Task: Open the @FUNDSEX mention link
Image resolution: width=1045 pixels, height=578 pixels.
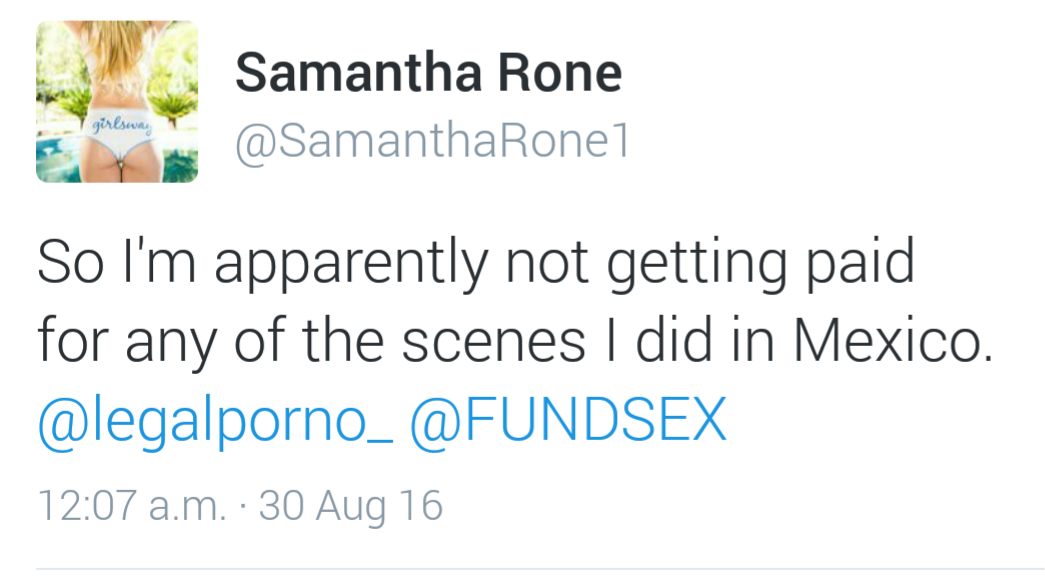Action: point(568,422)
